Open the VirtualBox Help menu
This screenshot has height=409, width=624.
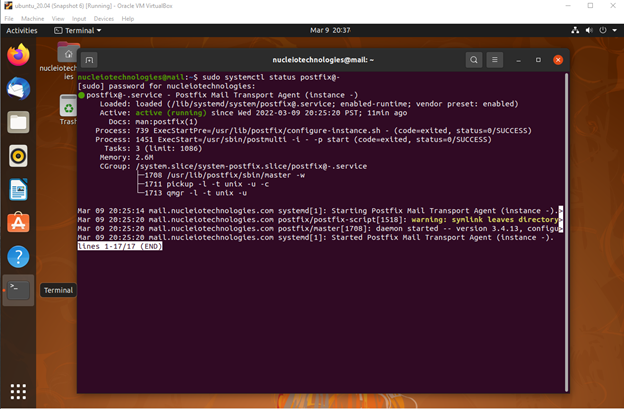pos(128,19)
